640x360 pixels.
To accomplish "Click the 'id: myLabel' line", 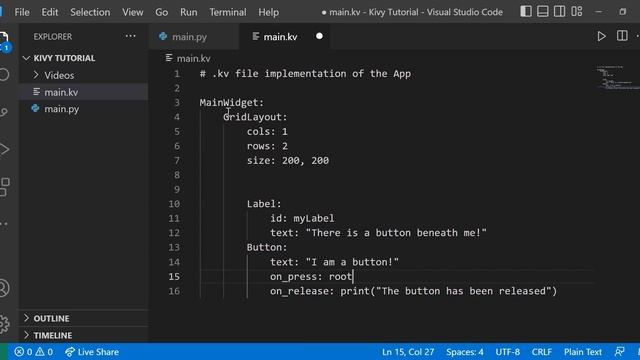I will click(x=302, y=219).
